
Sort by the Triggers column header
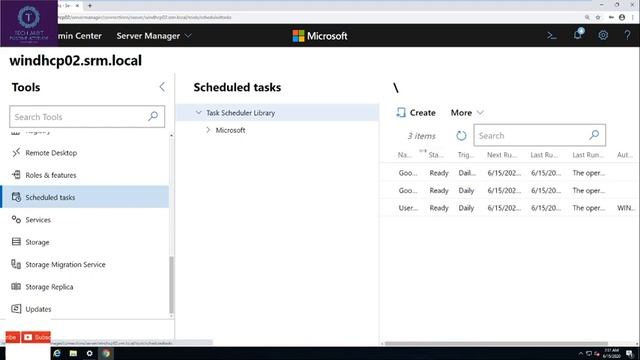point(466,155)
